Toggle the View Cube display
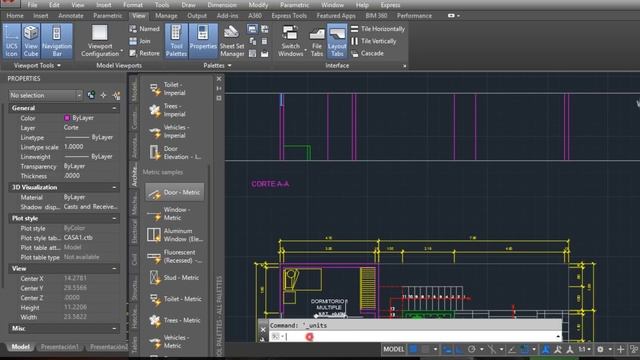The image size is (640, 360). pos(31,41)
